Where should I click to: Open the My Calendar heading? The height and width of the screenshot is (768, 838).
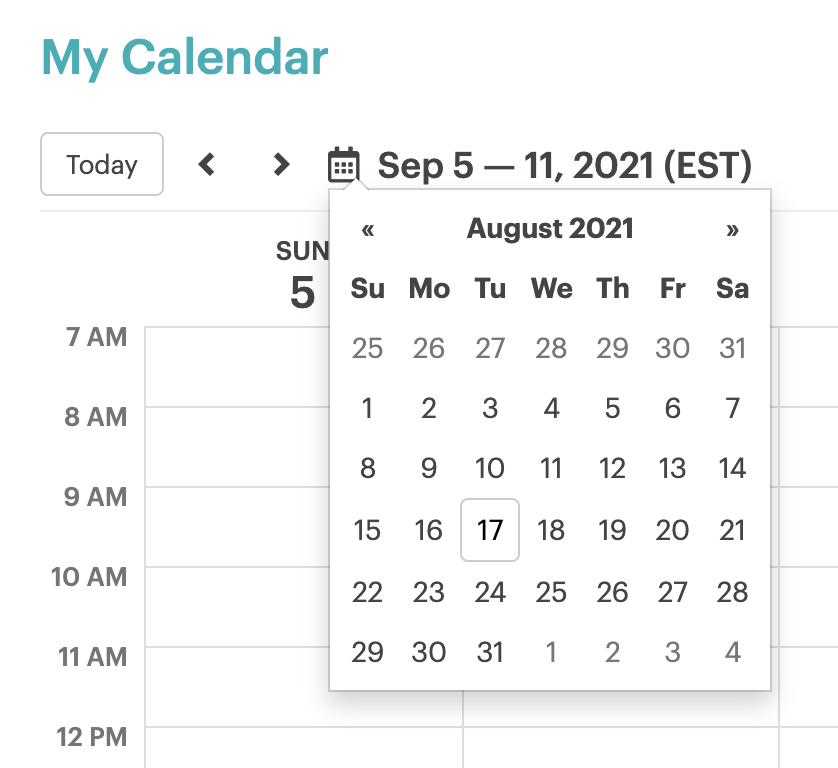(x=184, y=58)
